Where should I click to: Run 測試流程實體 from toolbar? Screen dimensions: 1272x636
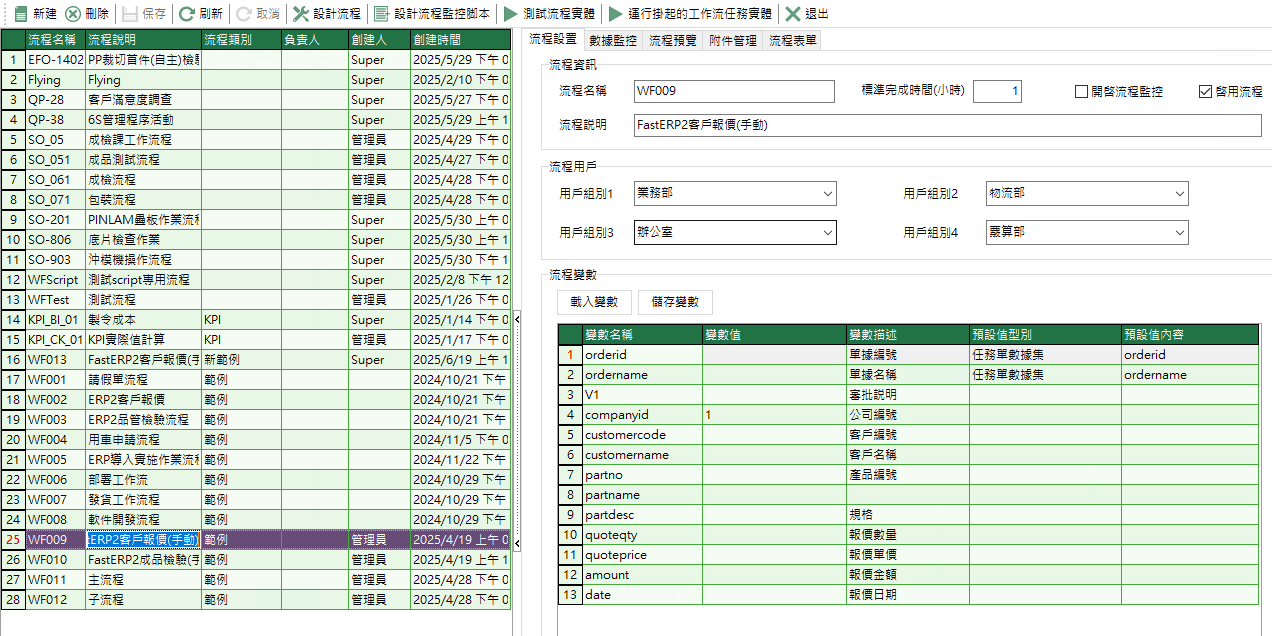[549, 14]
